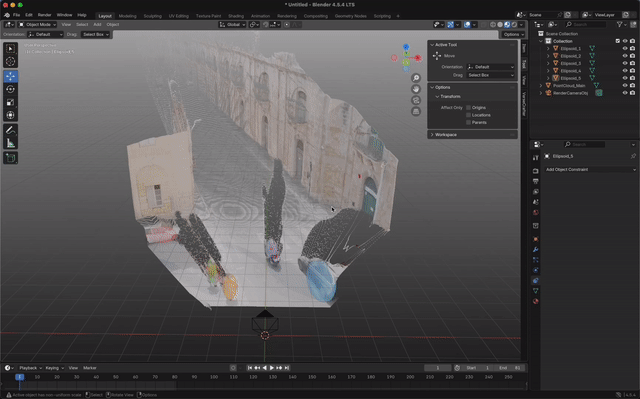Open the Output properties tab

[536, 181]
